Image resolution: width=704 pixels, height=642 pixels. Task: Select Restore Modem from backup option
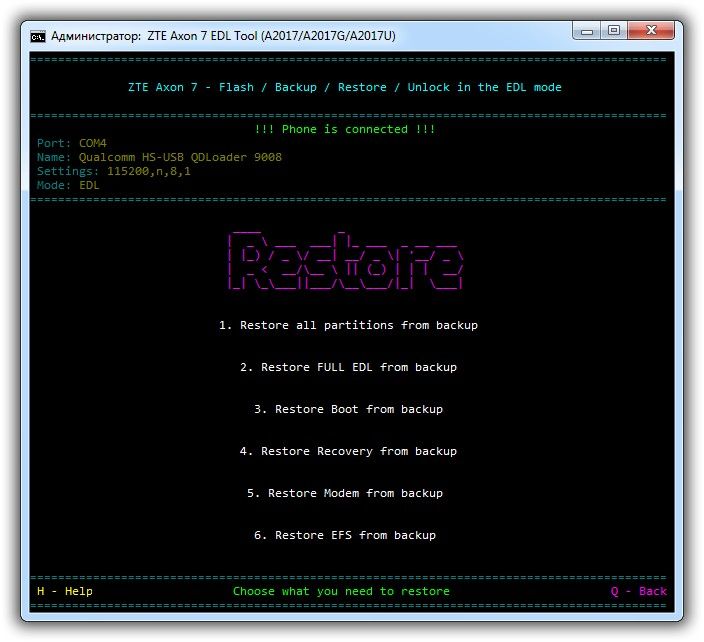[x=345, y=493]
